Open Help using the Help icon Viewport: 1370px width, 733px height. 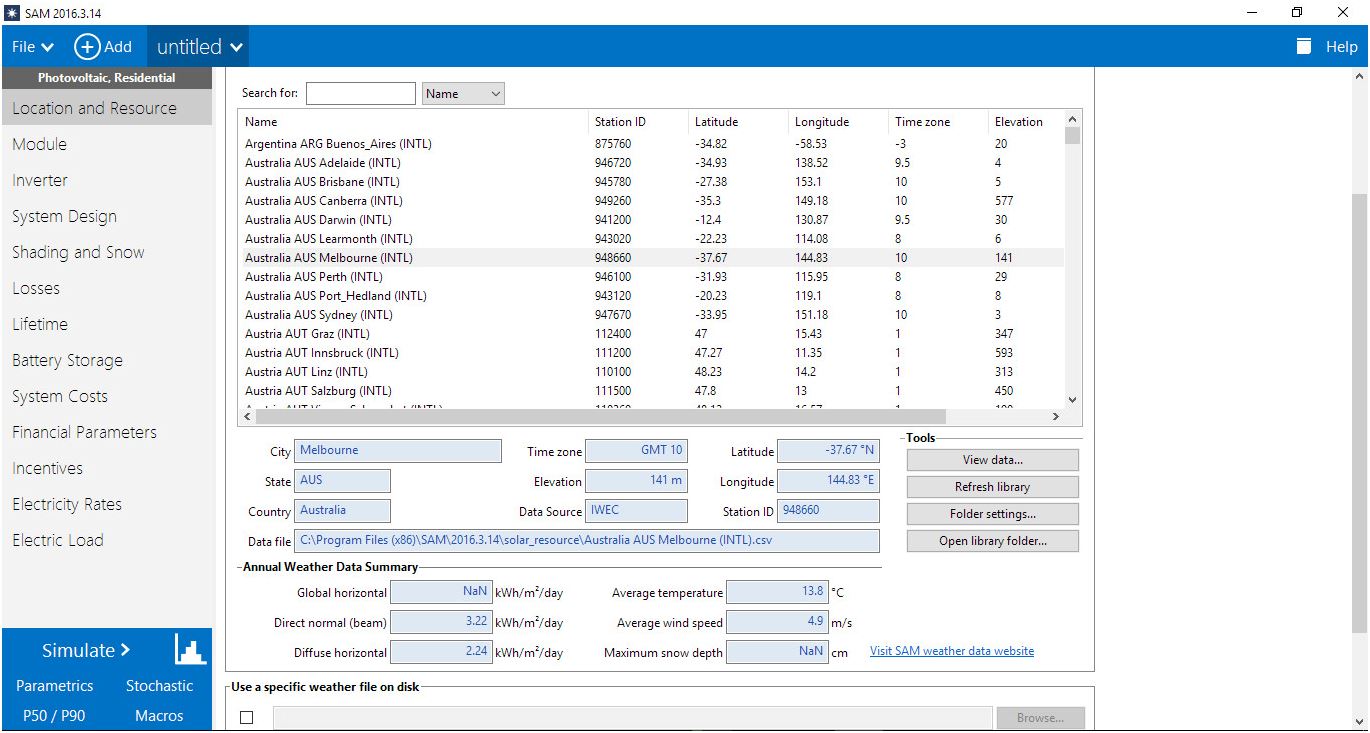tap(1302, 45)
